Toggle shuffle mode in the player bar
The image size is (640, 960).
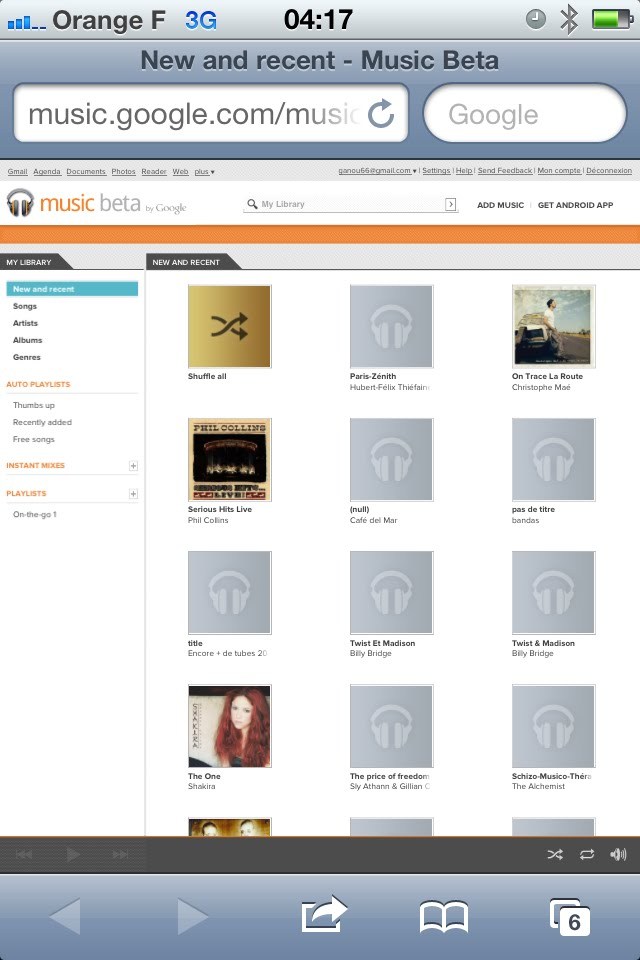tap(555, 854)
